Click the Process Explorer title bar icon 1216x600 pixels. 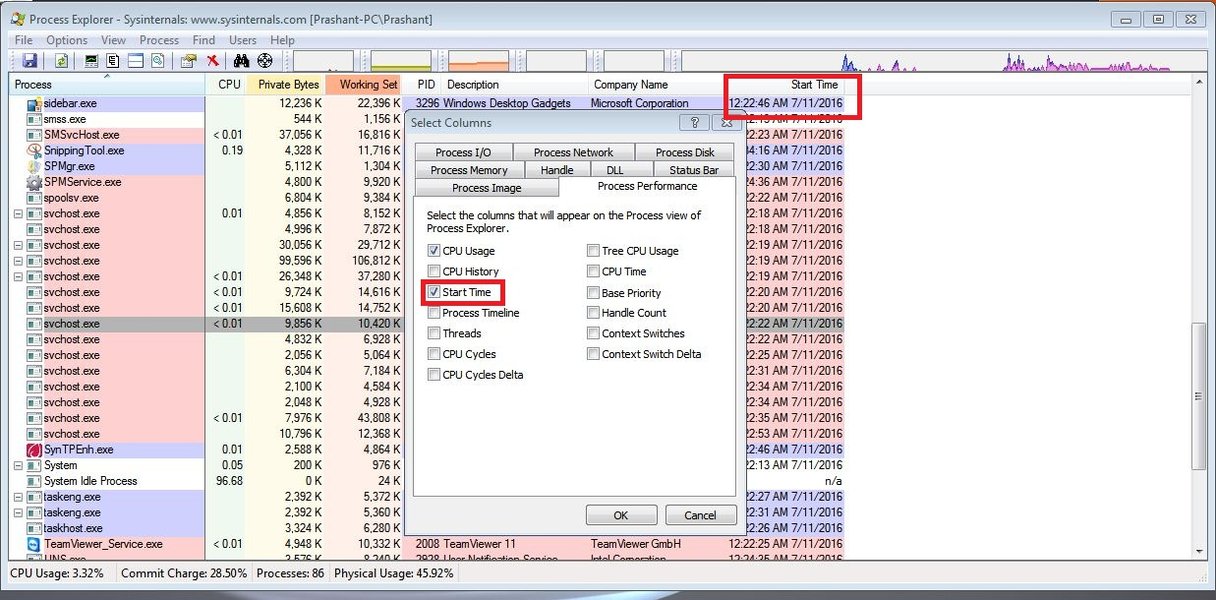(x=17, y=19)
